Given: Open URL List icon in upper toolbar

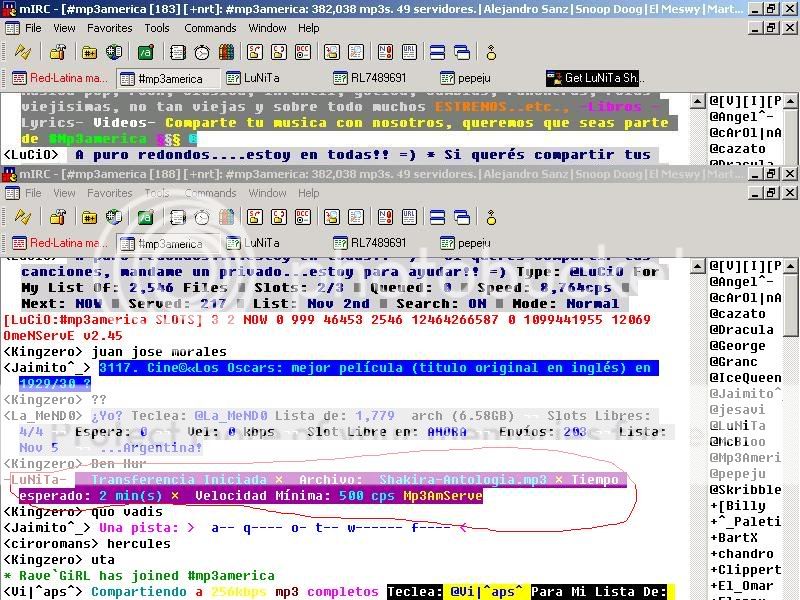Looking at the screenshot, I should click(x=409, y=52).
